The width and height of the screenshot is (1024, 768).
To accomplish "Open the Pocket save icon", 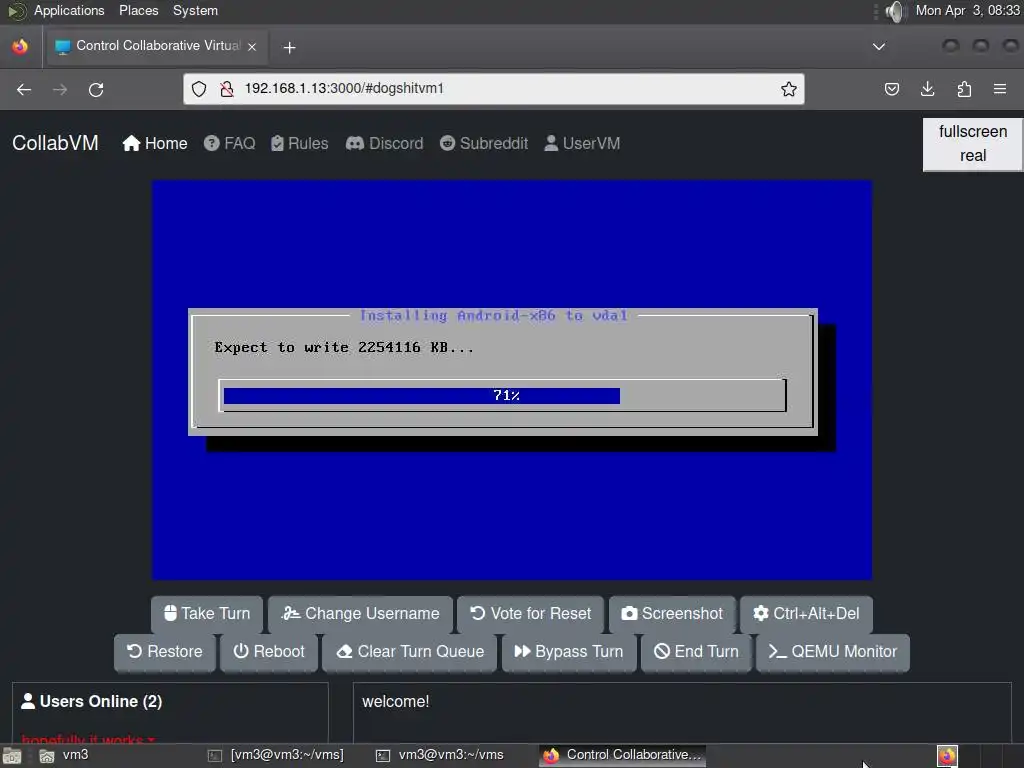I will (x=891, y=89).
